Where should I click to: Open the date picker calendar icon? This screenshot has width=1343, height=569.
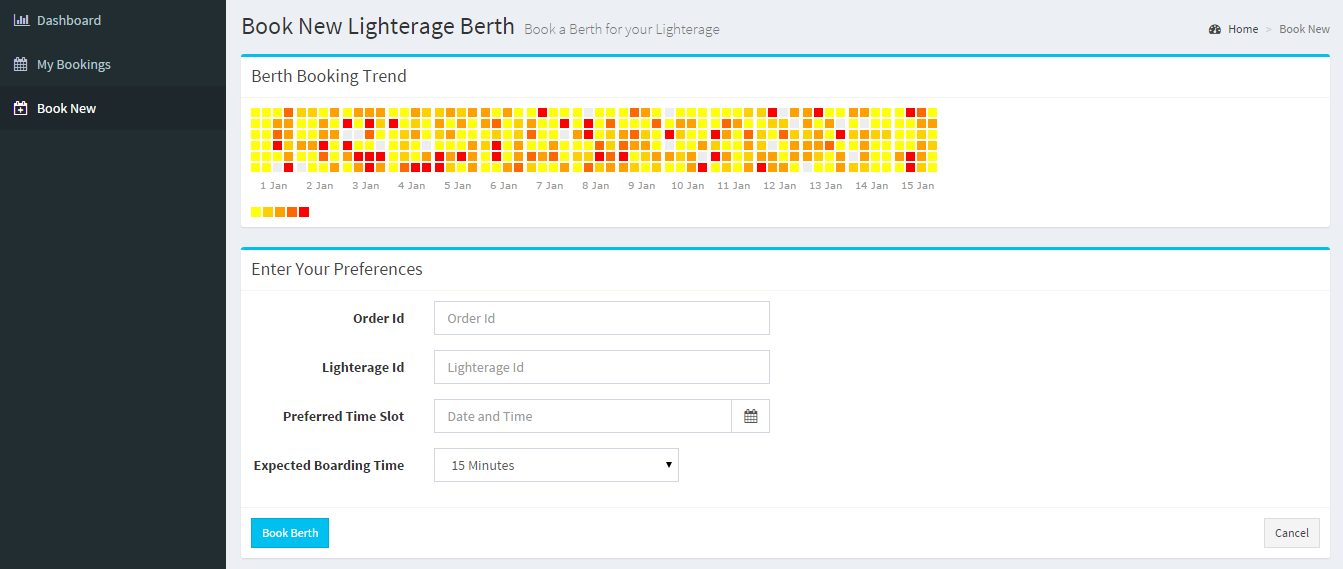coord(751,416)
